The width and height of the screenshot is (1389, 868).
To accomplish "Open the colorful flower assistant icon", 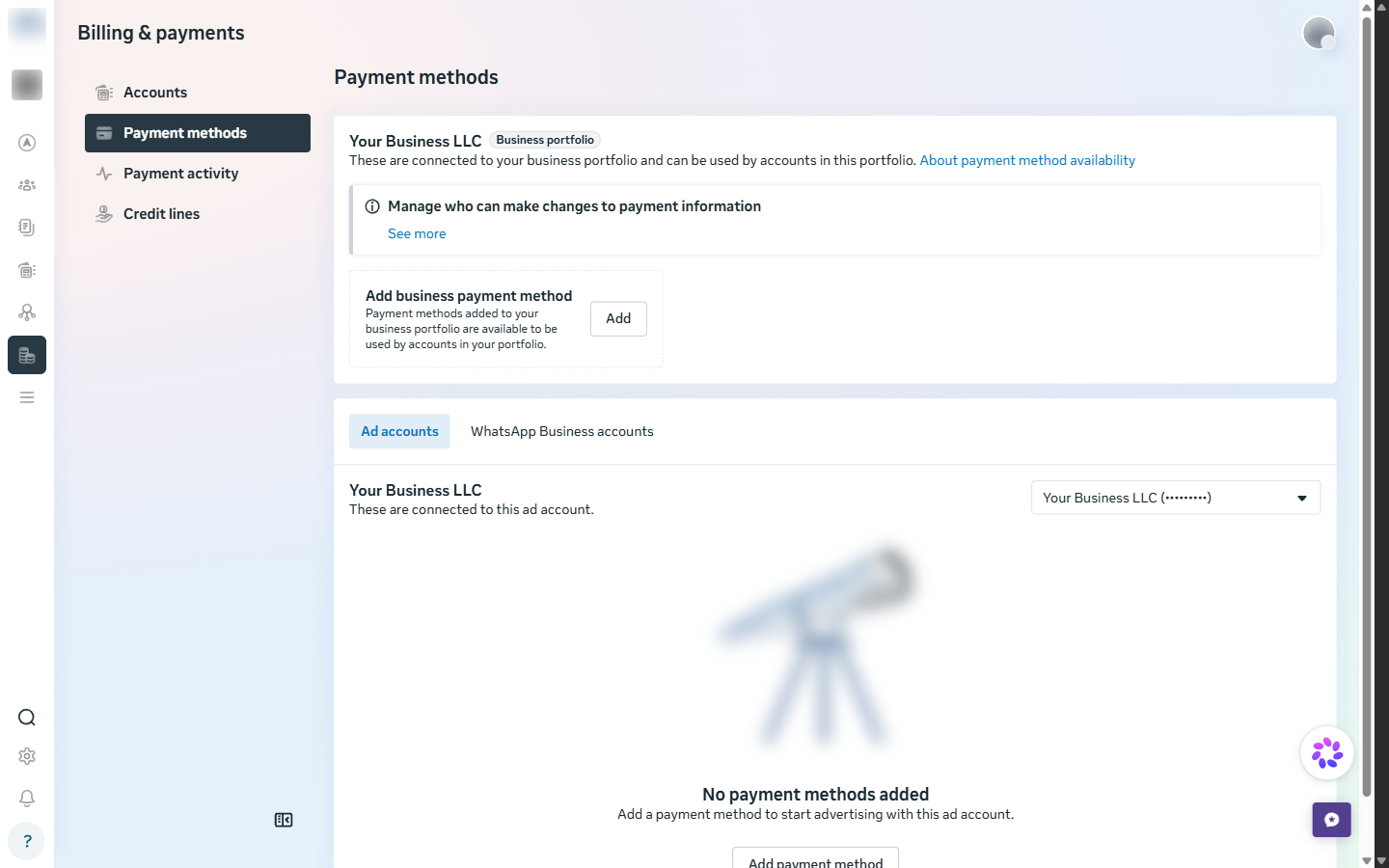I will coord(1327,753).
